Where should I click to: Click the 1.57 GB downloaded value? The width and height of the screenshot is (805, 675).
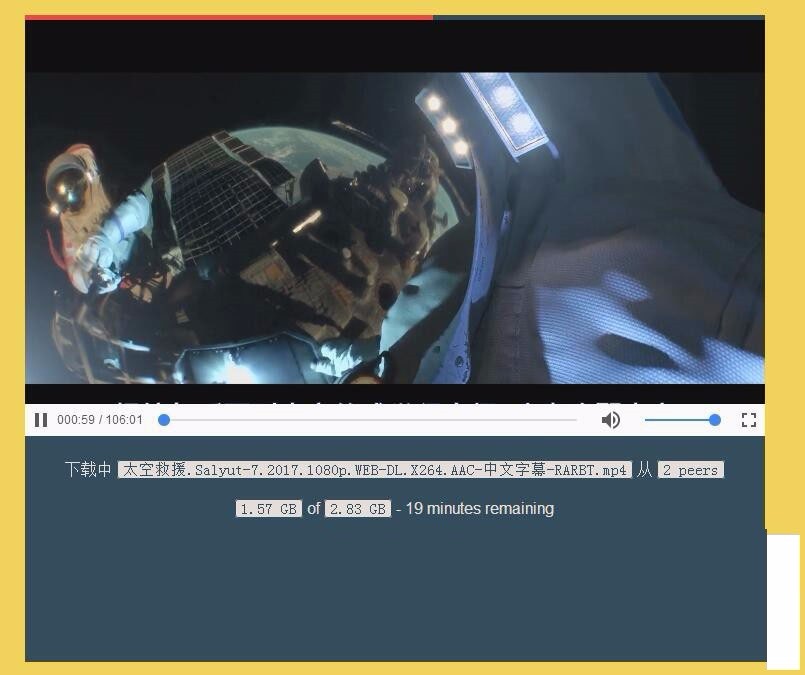click(x=269, y=509)
